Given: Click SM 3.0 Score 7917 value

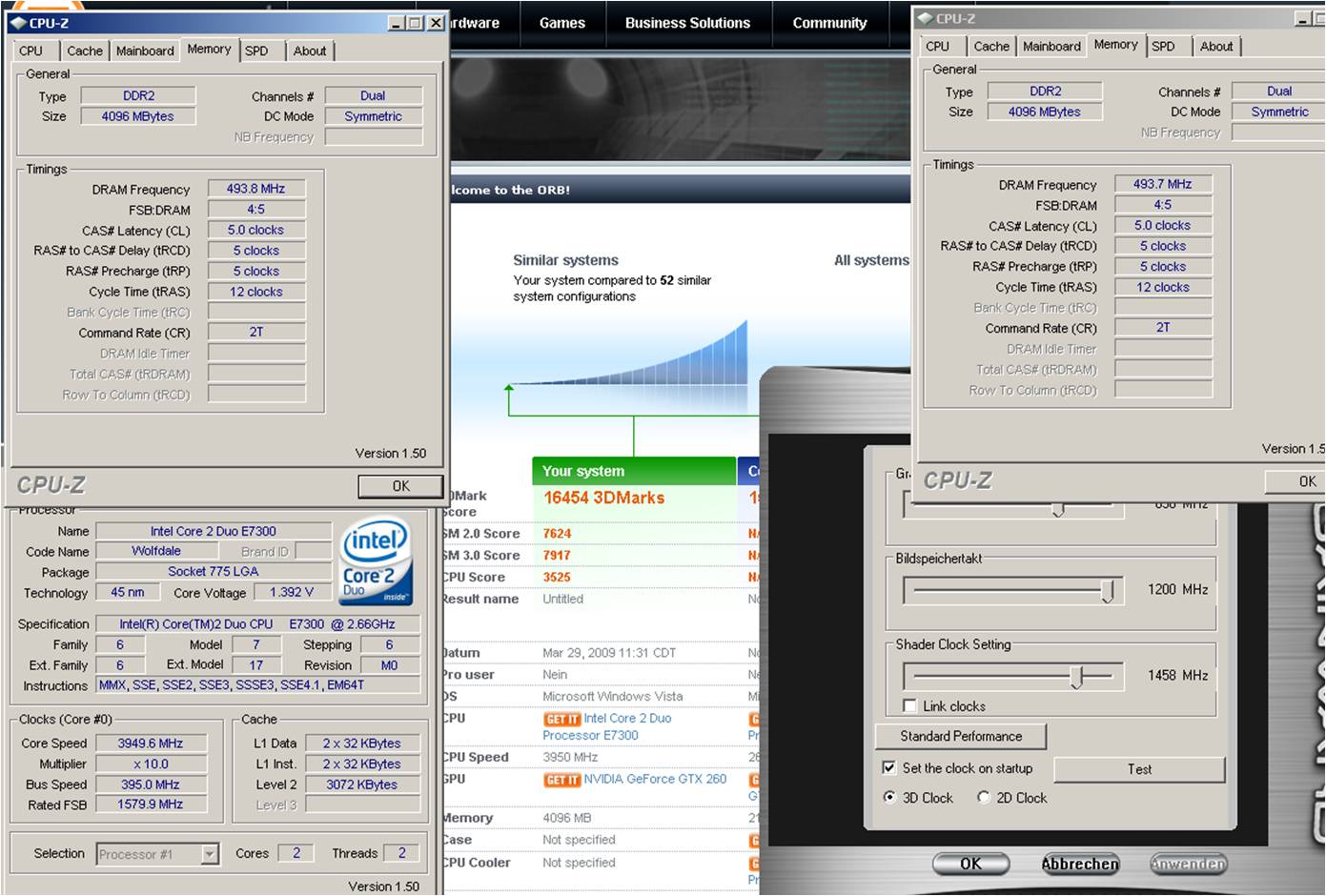Looking at the screenshot, I should (557, 556).
